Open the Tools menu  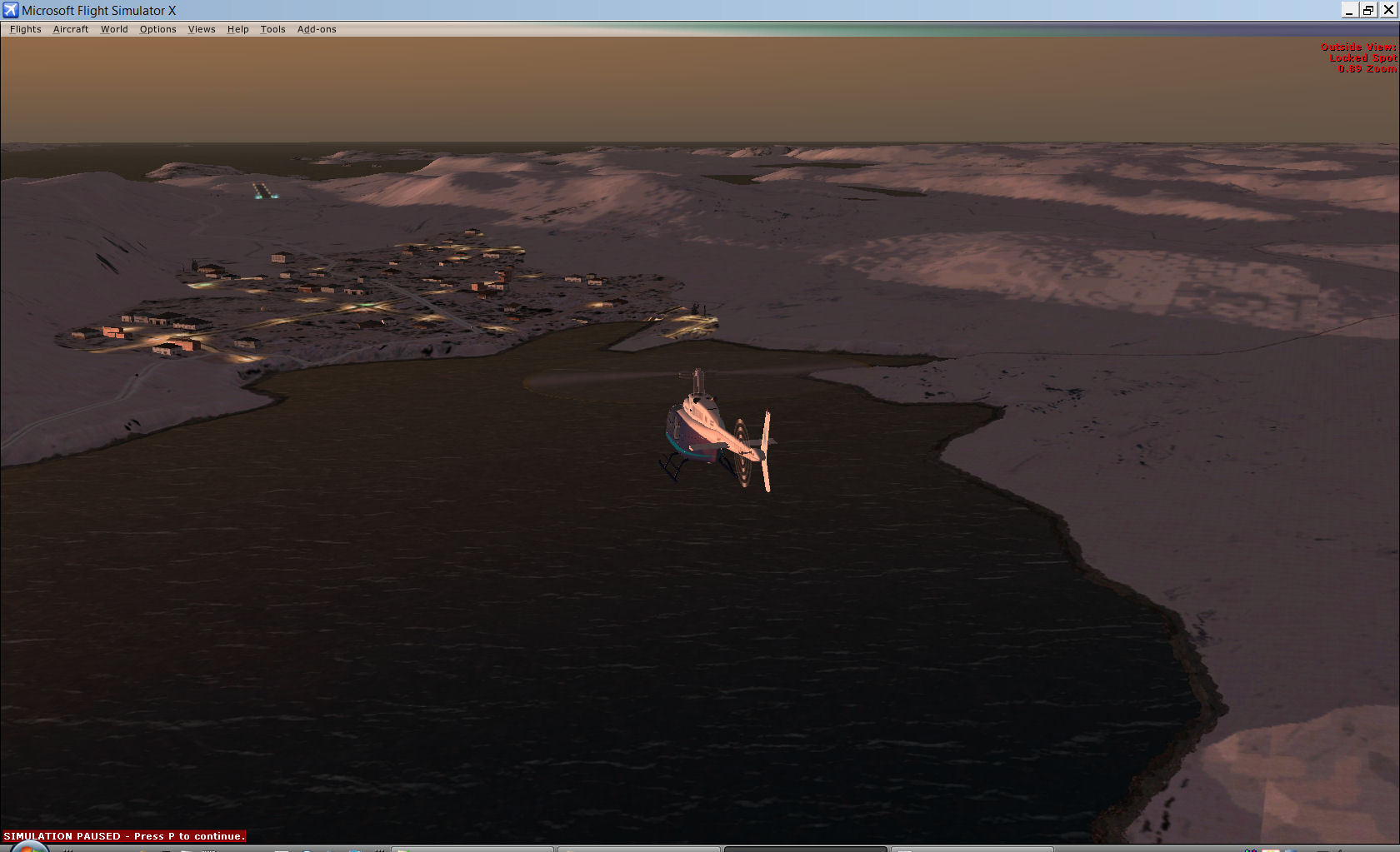(272, 29)
